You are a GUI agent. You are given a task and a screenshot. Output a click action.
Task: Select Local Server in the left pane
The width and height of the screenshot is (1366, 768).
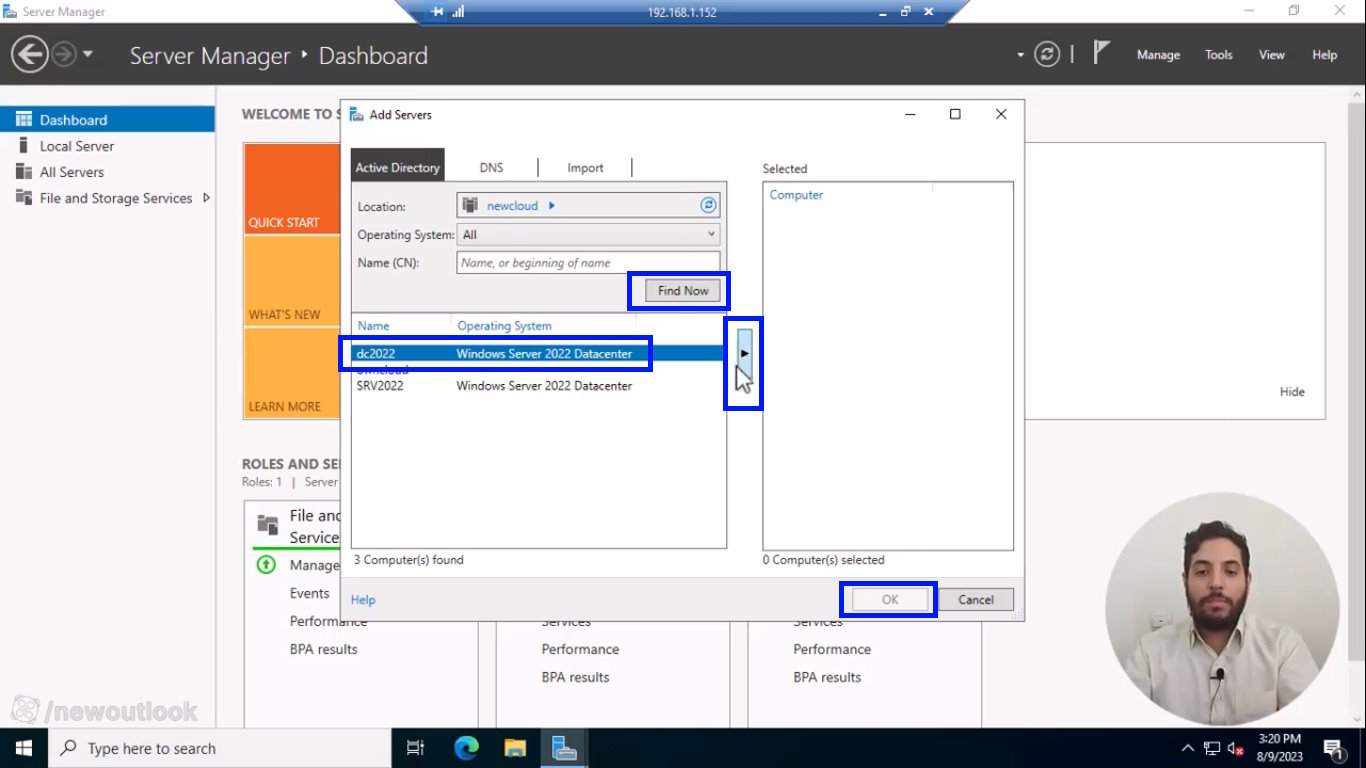click(x=107, y=146)
